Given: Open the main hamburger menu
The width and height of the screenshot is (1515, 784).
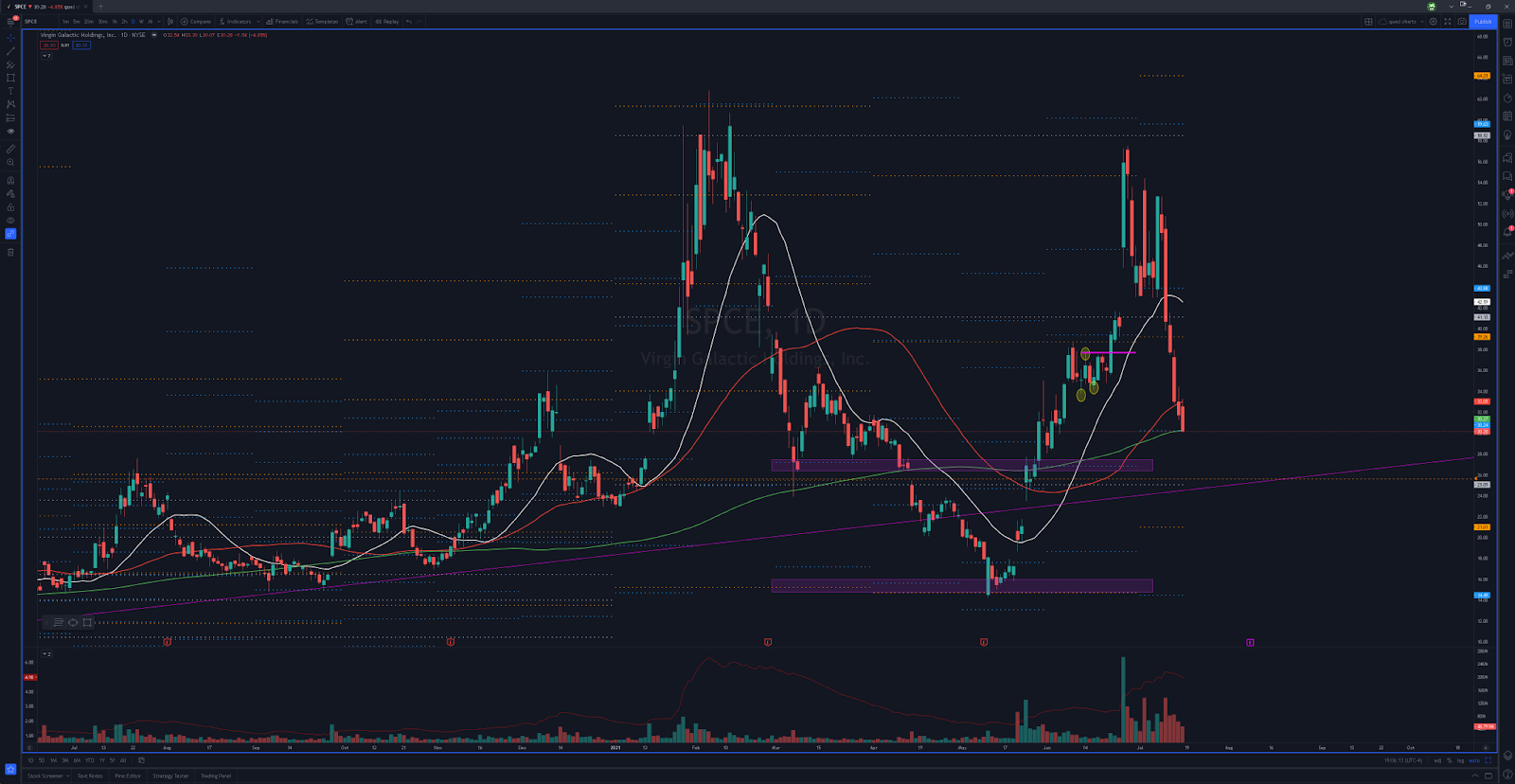Looking at the screenshot, I should click(x=10, y=21).
